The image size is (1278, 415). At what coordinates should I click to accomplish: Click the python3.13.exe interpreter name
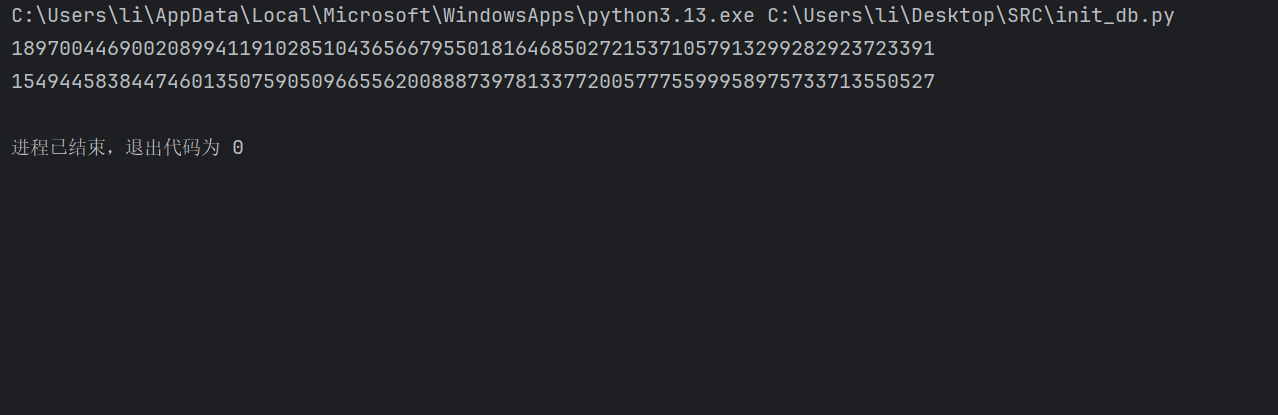point(671,16)
